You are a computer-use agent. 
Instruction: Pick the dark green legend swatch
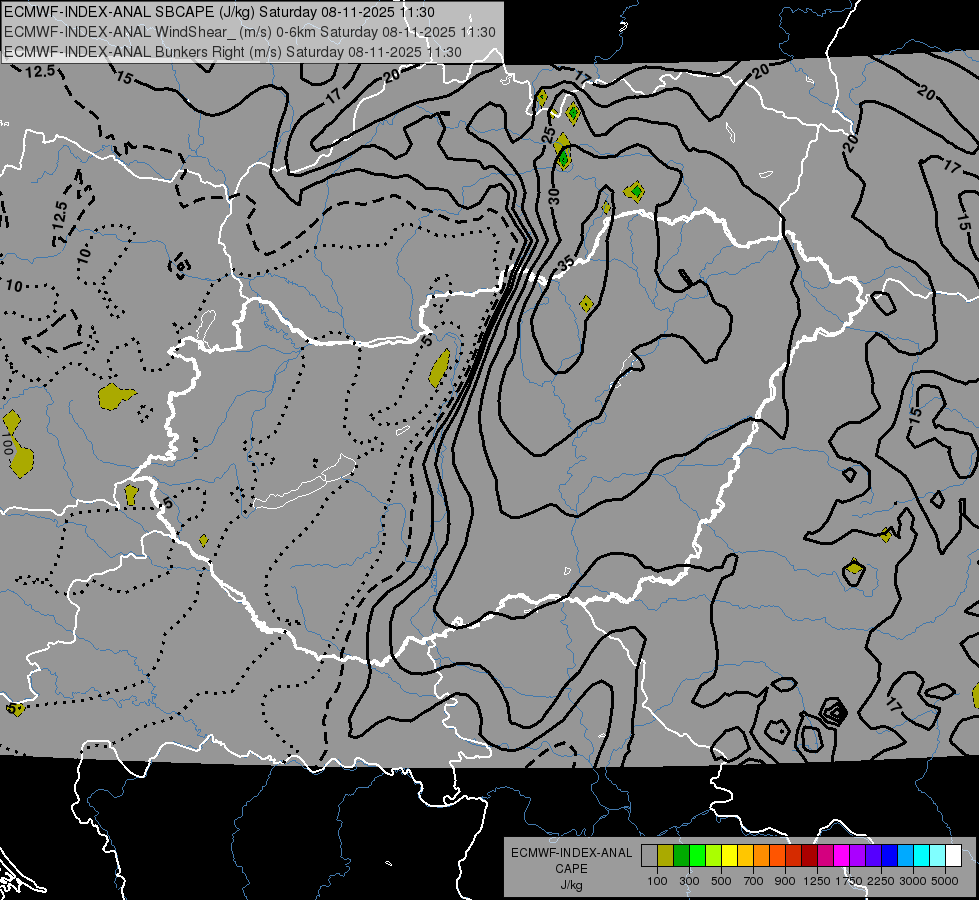[x=681, y=855]
